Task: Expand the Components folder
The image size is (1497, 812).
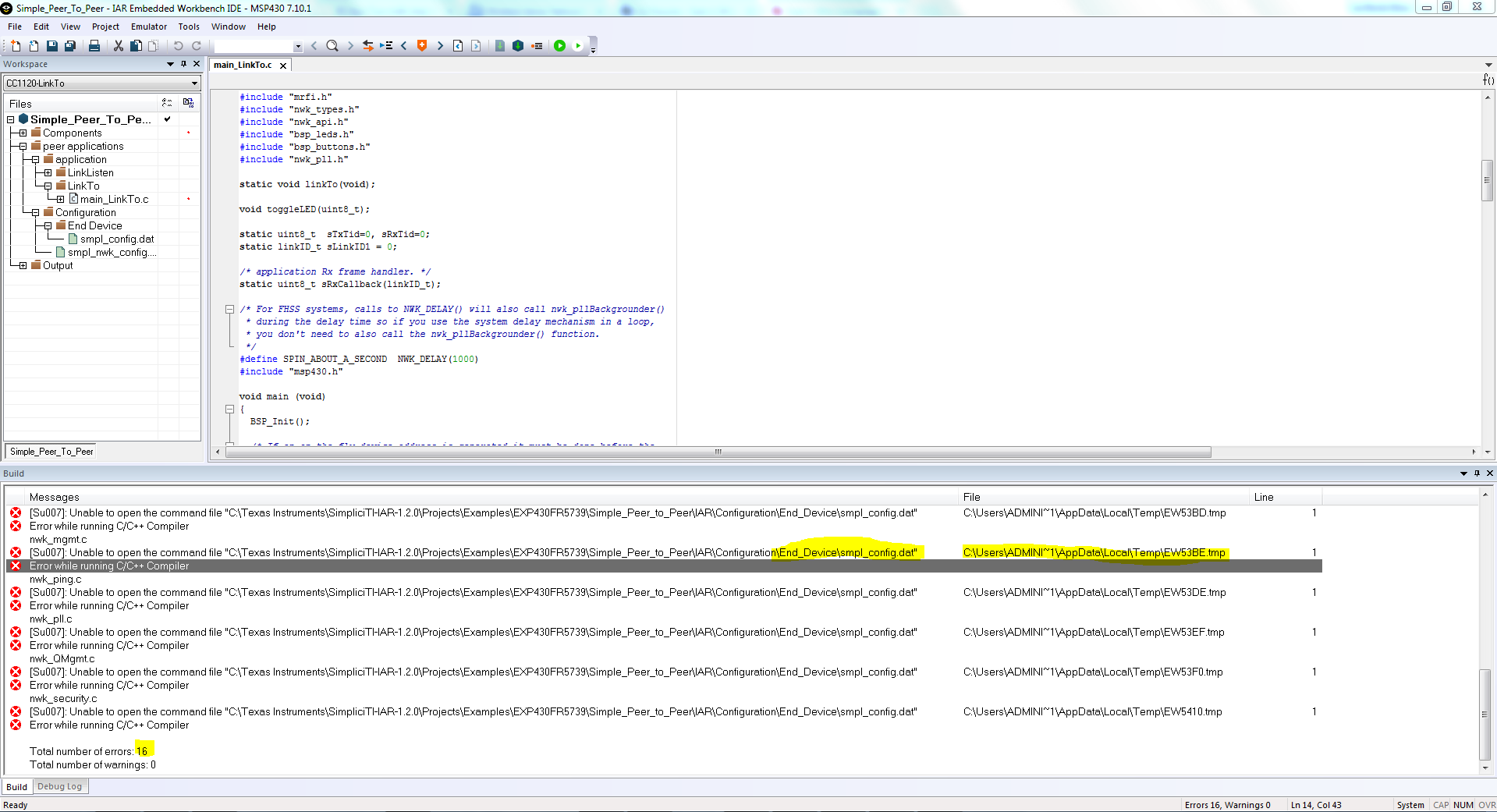Action: click(23, 133)
